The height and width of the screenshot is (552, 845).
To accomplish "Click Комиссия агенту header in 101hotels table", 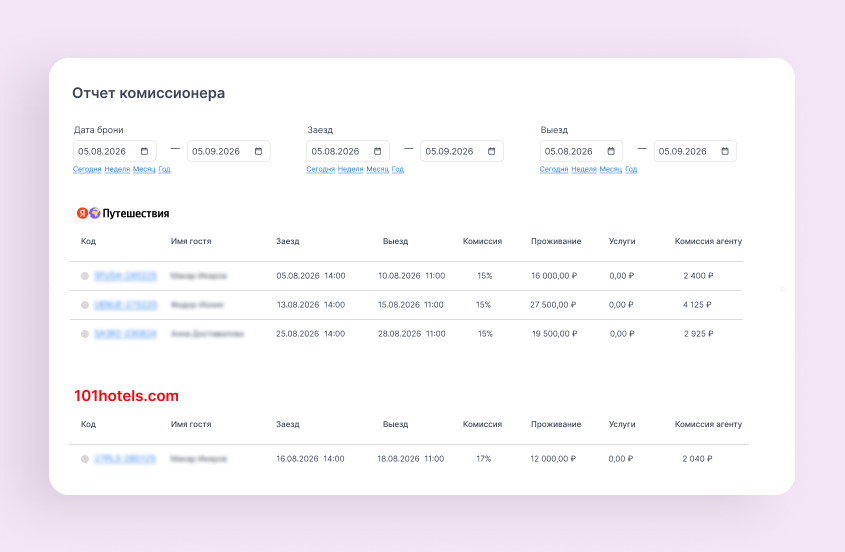I will pyautogui.click(x=709, y=424).
